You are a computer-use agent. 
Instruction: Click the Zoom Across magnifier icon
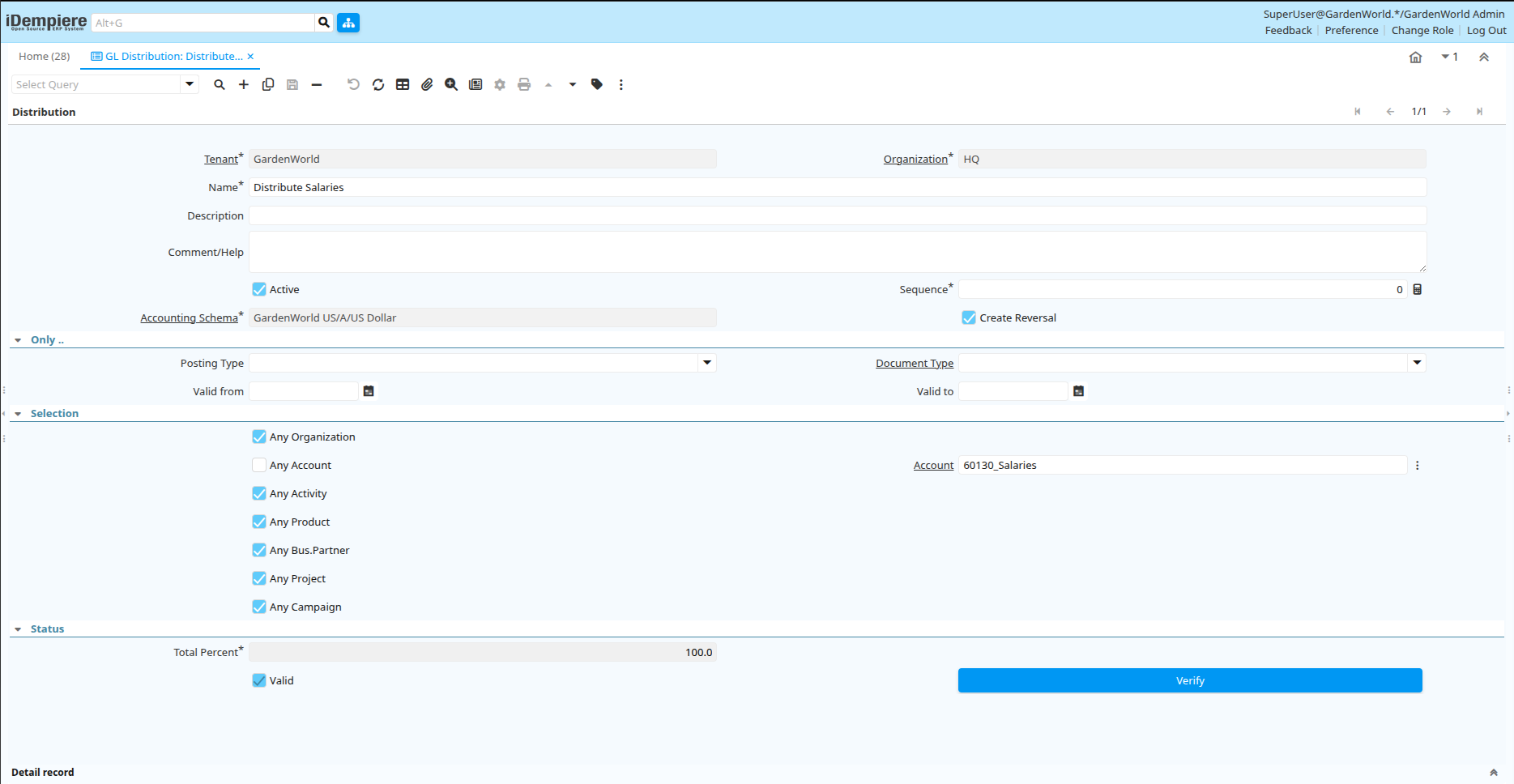[x=451, y=85]
